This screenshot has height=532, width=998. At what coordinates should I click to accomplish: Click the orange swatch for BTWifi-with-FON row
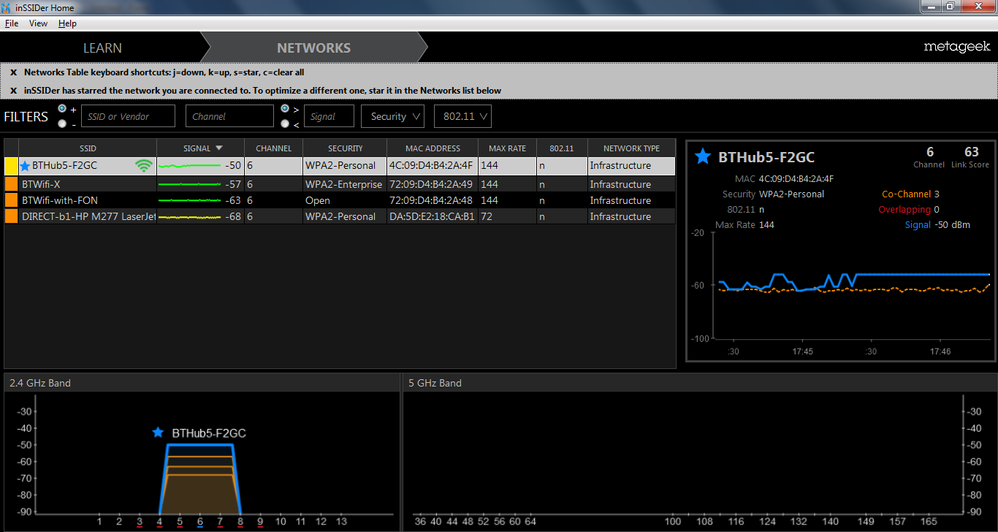(11, 200)
